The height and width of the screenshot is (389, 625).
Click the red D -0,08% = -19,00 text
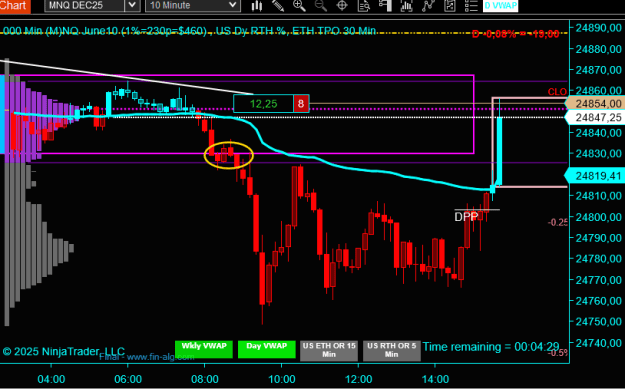point(516,34)
